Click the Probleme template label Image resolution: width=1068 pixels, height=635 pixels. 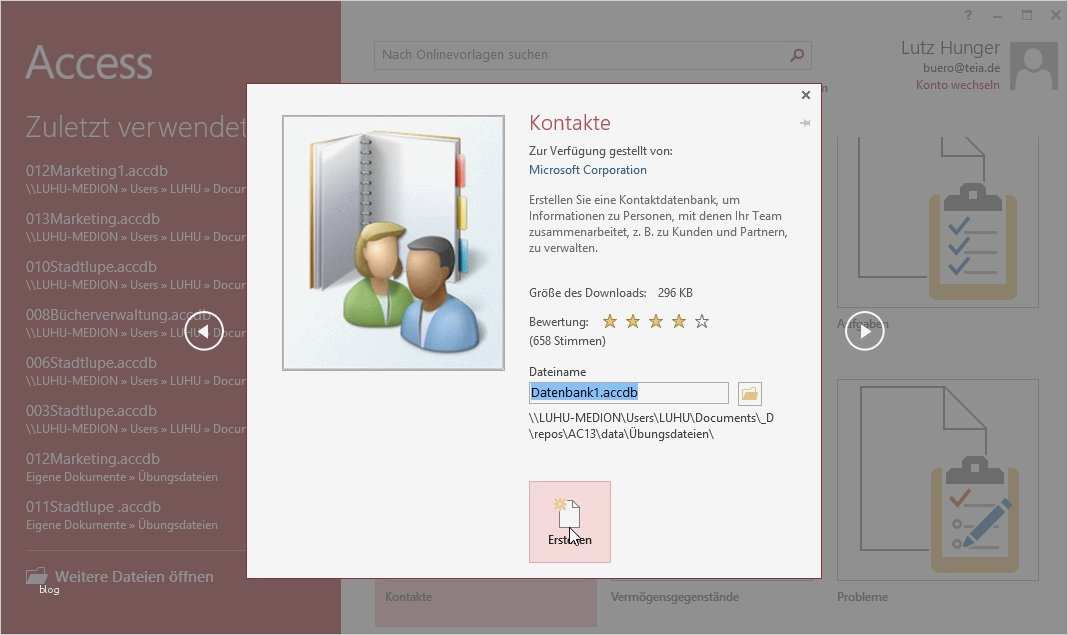[862, 597]
